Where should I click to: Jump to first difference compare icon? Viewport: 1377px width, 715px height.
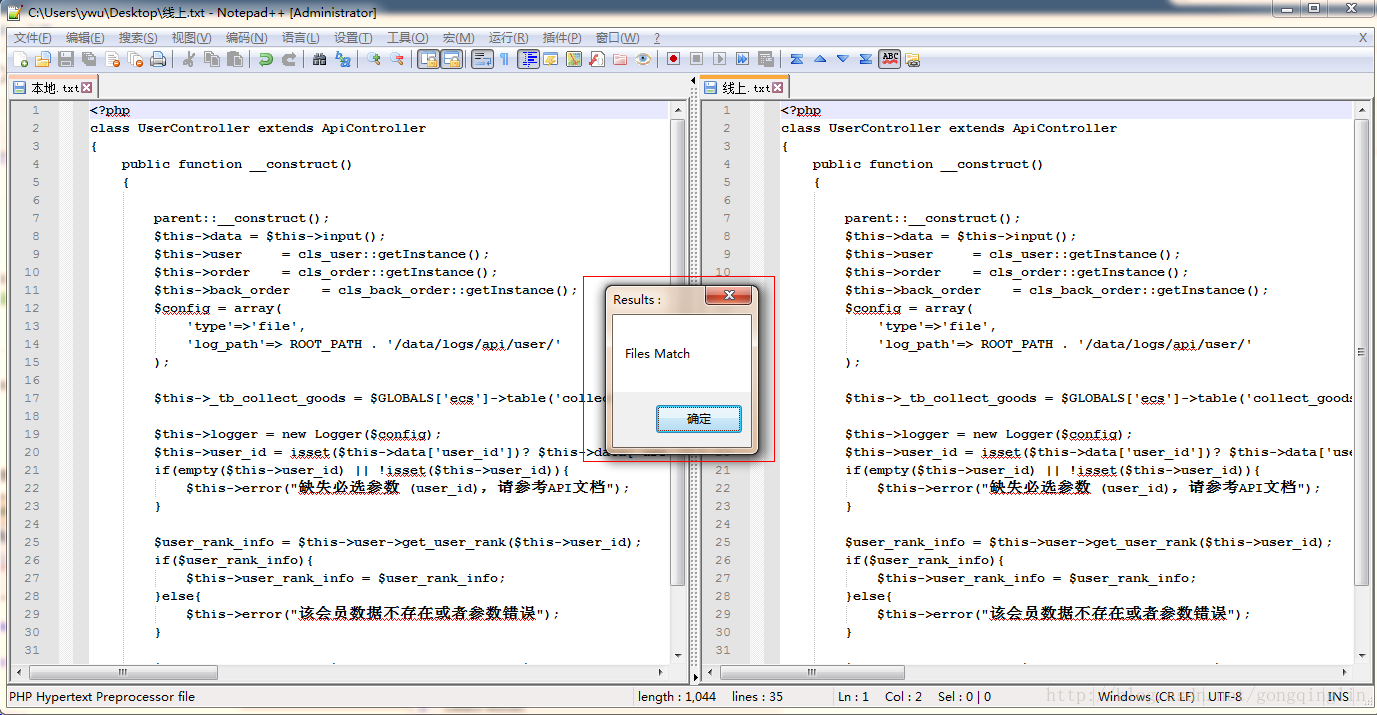796,59
